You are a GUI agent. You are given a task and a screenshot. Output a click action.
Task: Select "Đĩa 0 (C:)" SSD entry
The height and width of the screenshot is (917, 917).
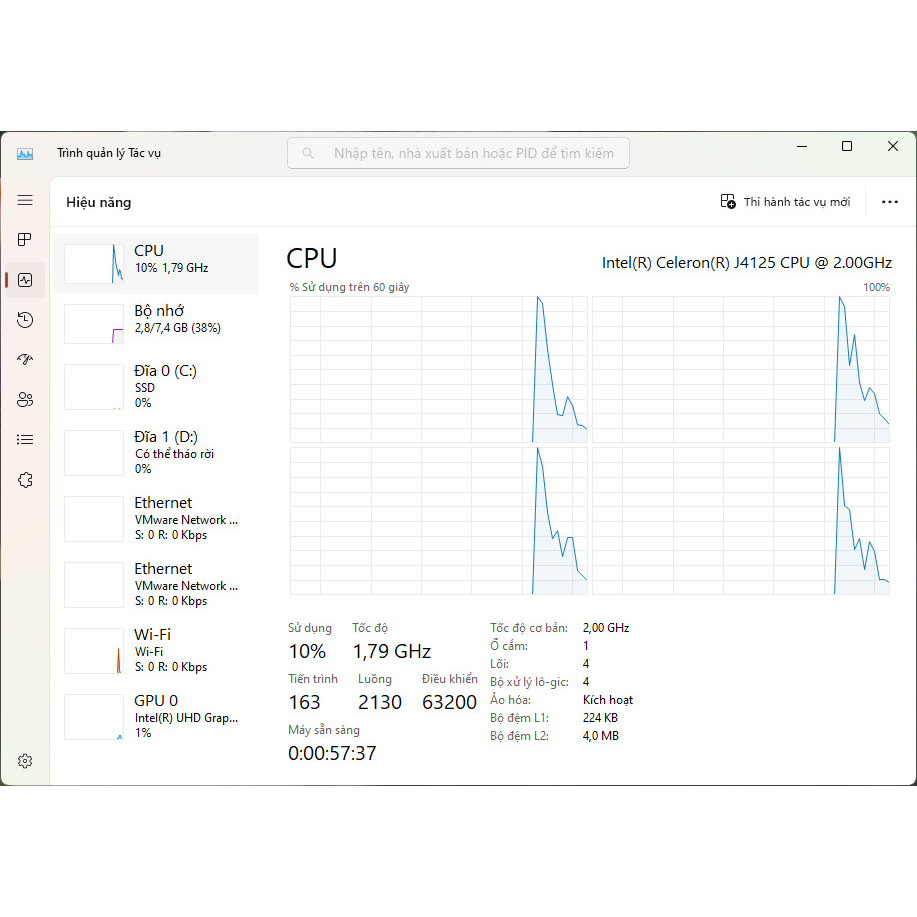pyautogui.click(x=156, y=386)
